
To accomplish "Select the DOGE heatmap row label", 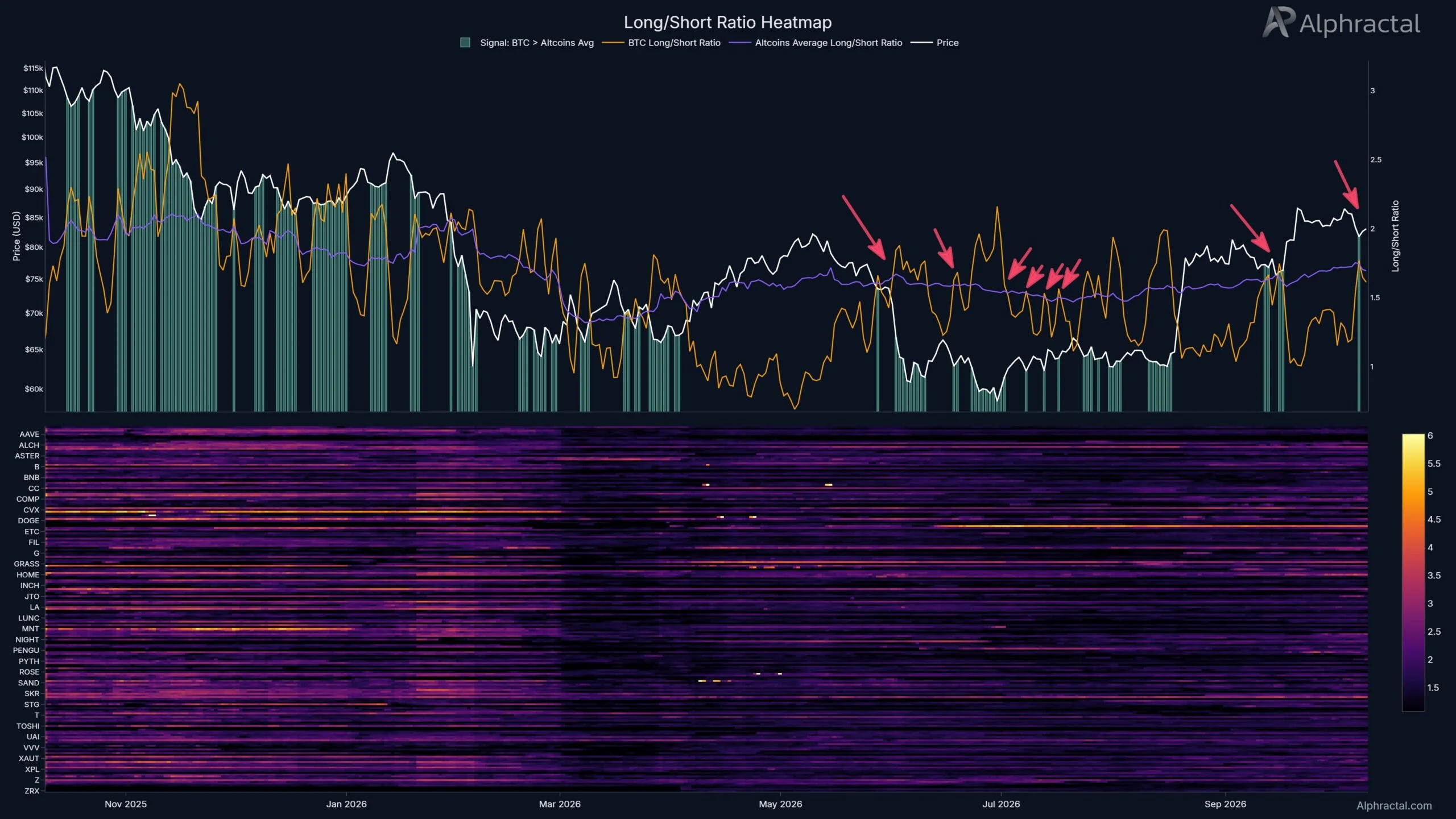I will click(x=28, y=520).
